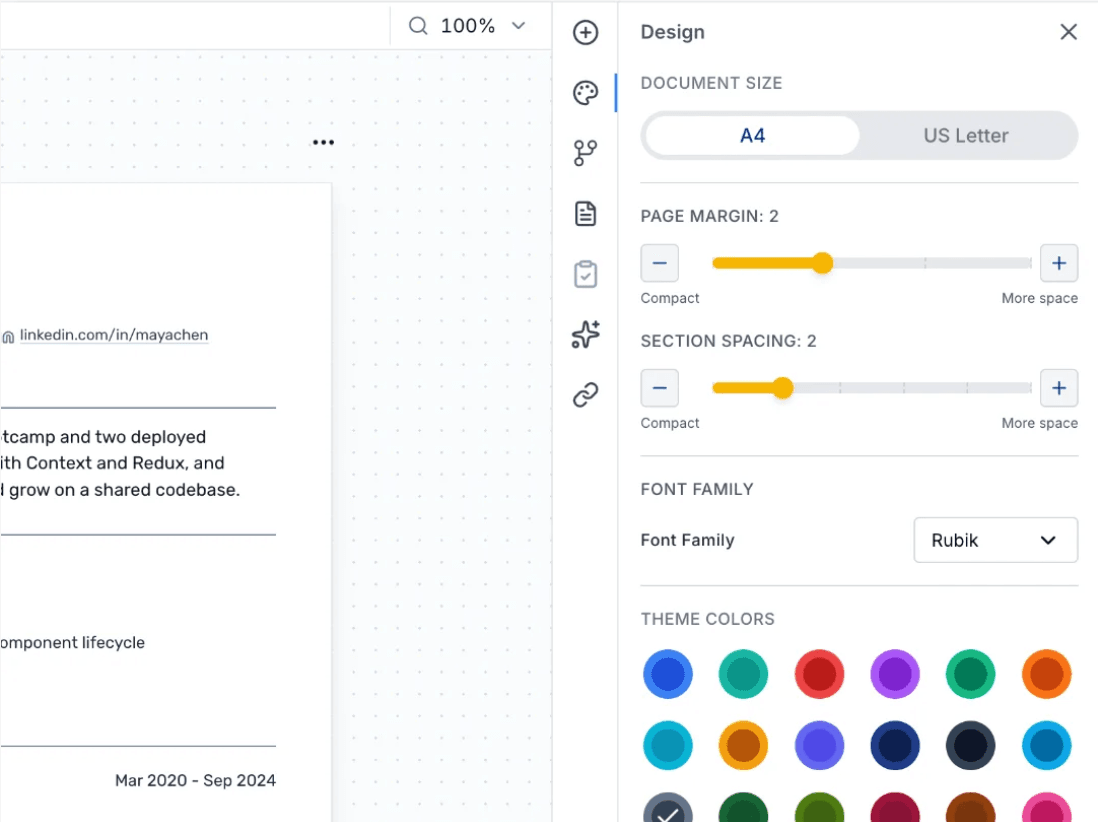Choose the olive green theme color in third row
This screenshot has height=822, width=1098.
[819, 809]
